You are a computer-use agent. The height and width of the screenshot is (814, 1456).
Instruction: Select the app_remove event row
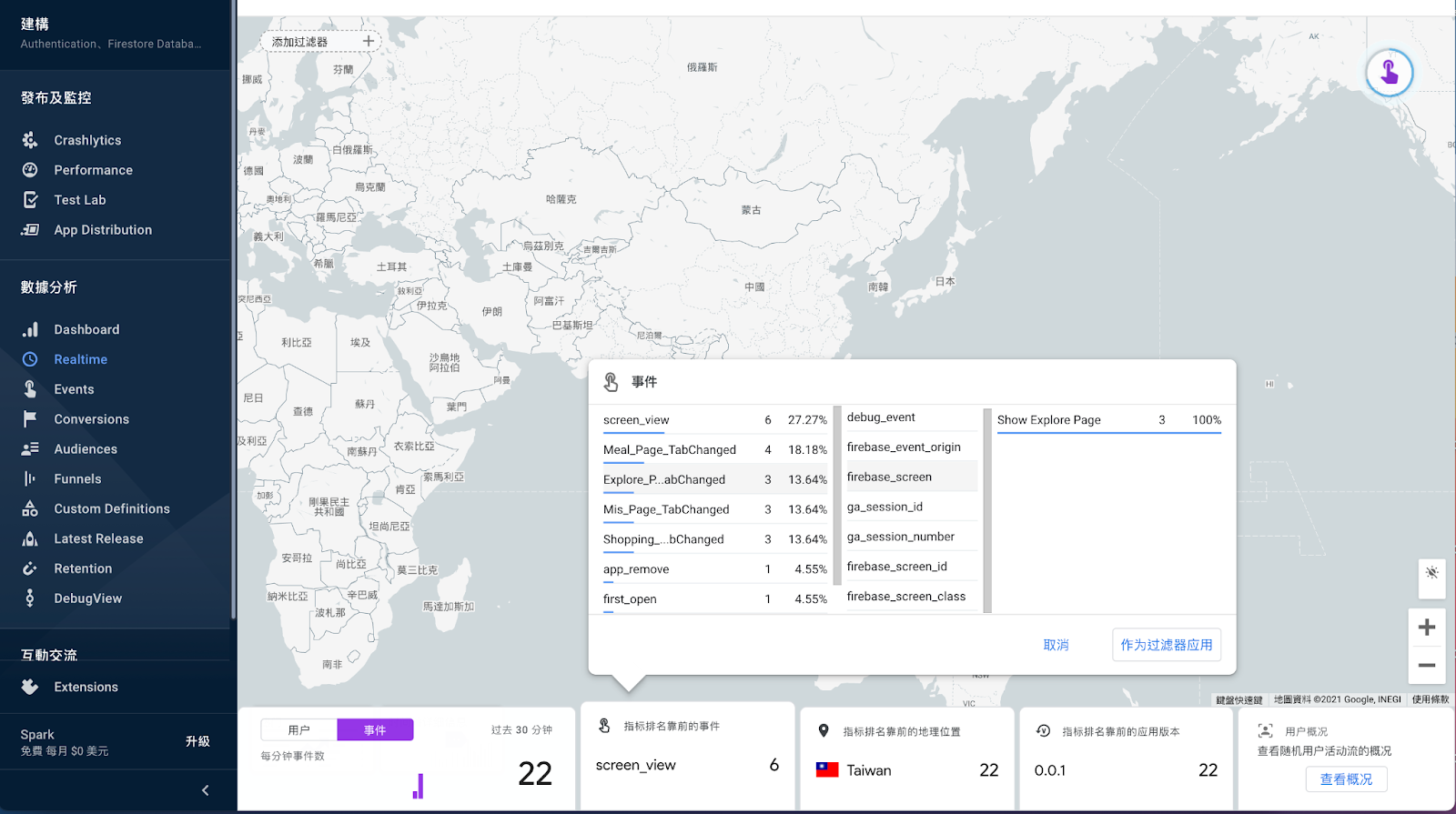(715, 569)
